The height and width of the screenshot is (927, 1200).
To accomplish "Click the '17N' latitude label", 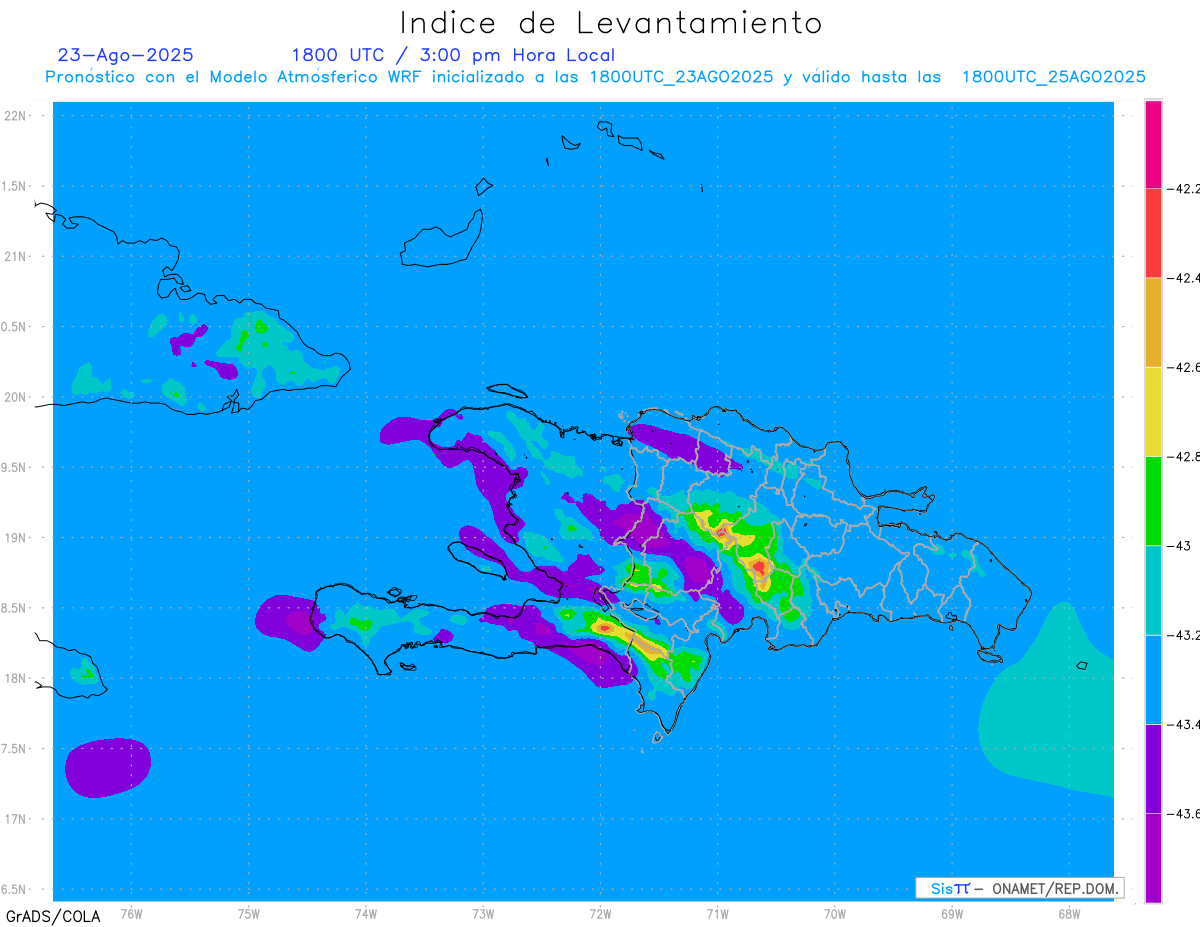I will 17,819.
